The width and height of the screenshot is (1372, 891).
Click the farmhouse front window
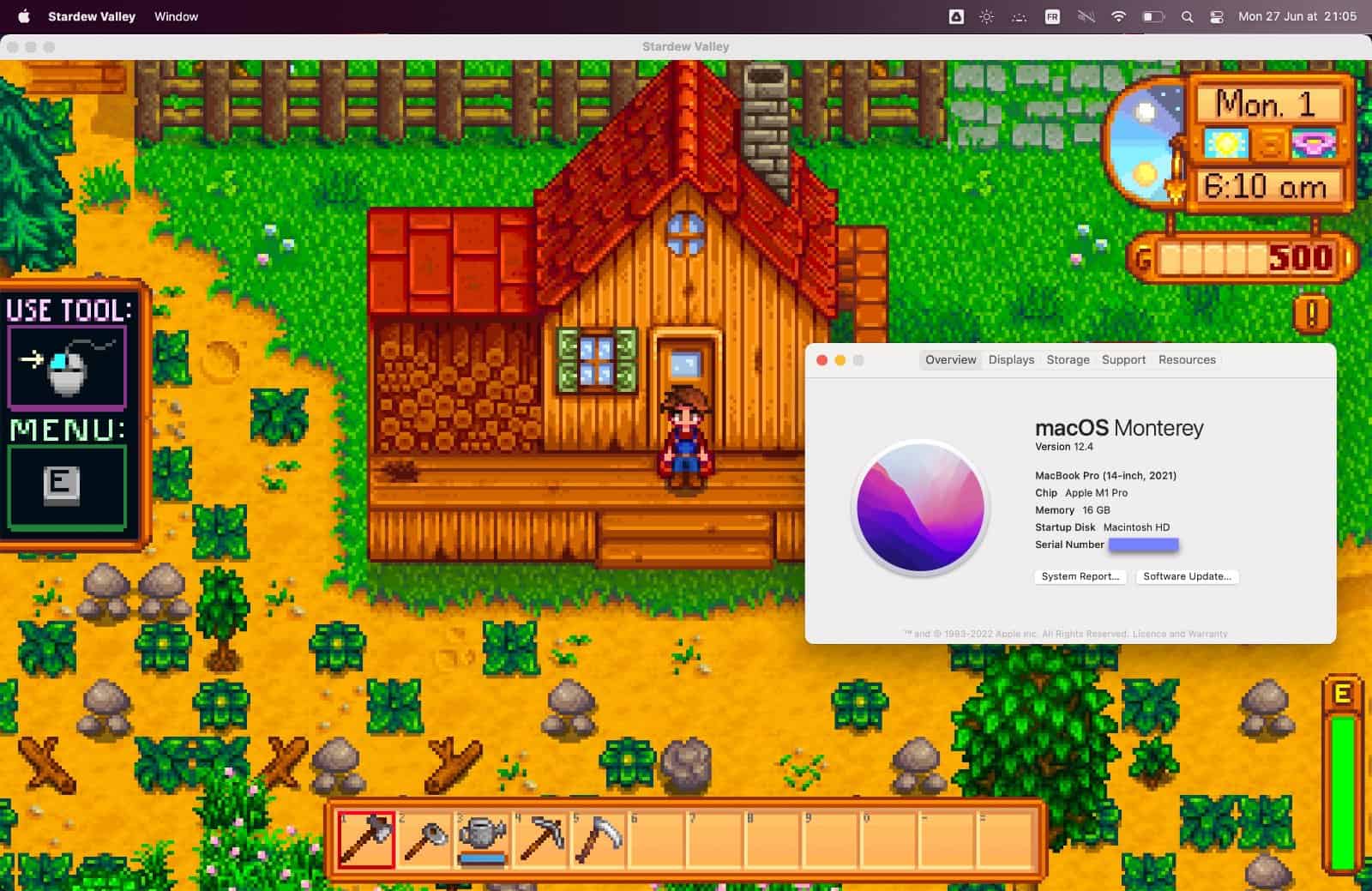pos(597,359)
